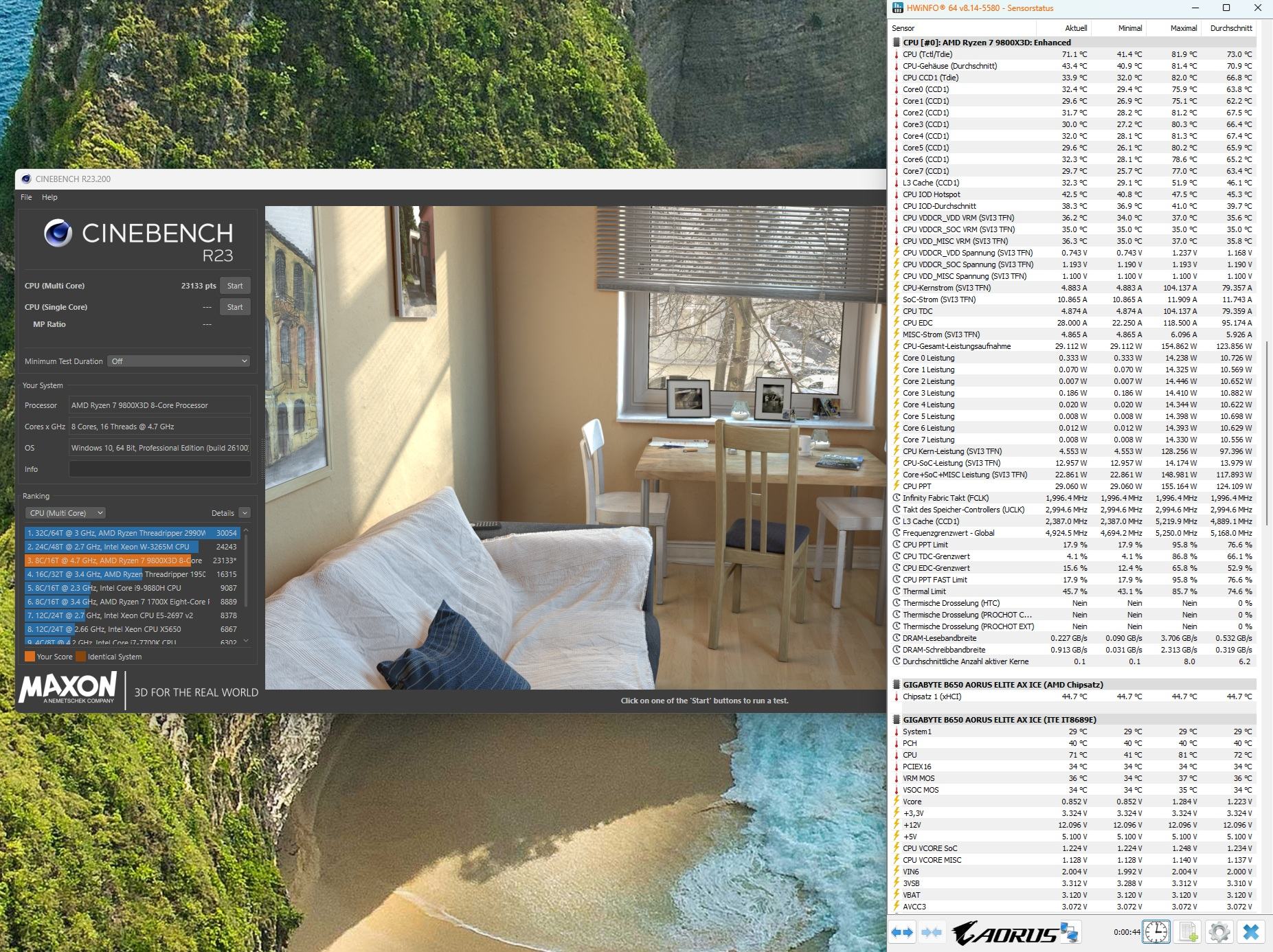
Task: Select the Thermische Drosselung (HTC) row
Action: pos(1074,603)
